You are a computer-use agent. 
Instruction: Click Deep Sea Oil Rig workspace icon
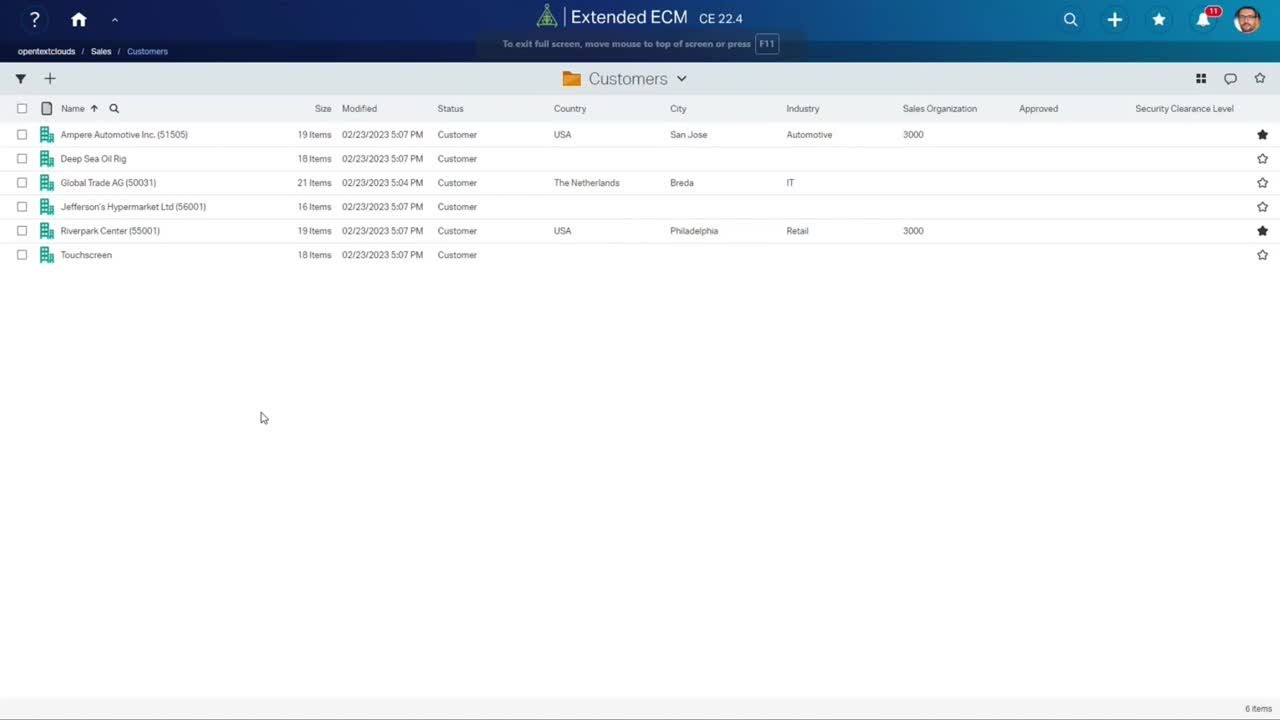(47, 159)
